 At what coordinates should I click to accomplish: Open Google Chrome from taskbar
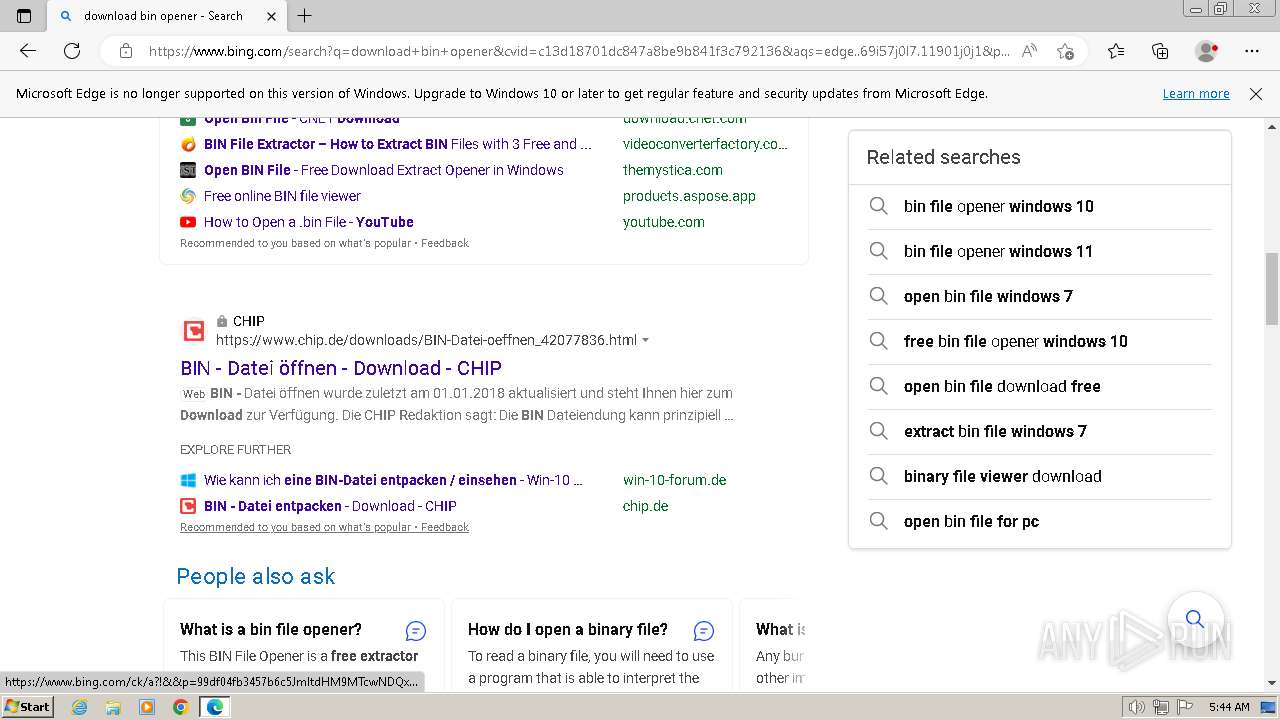pos(180,707)
